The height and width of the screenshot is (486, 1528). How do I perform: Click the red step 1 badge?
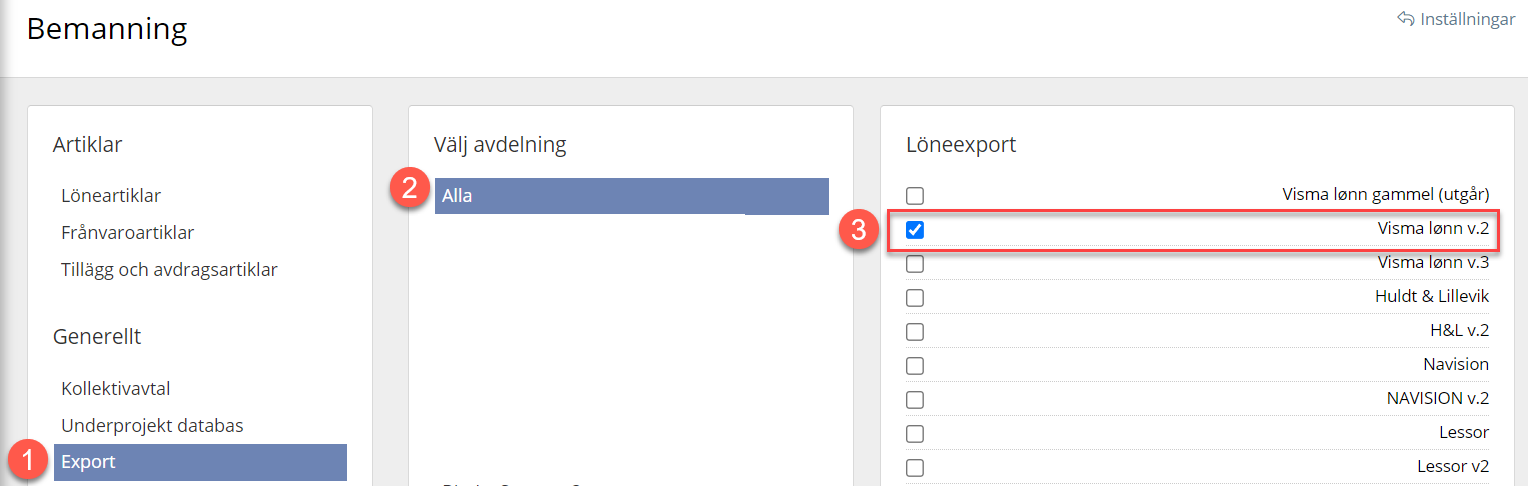pos(28,462)
